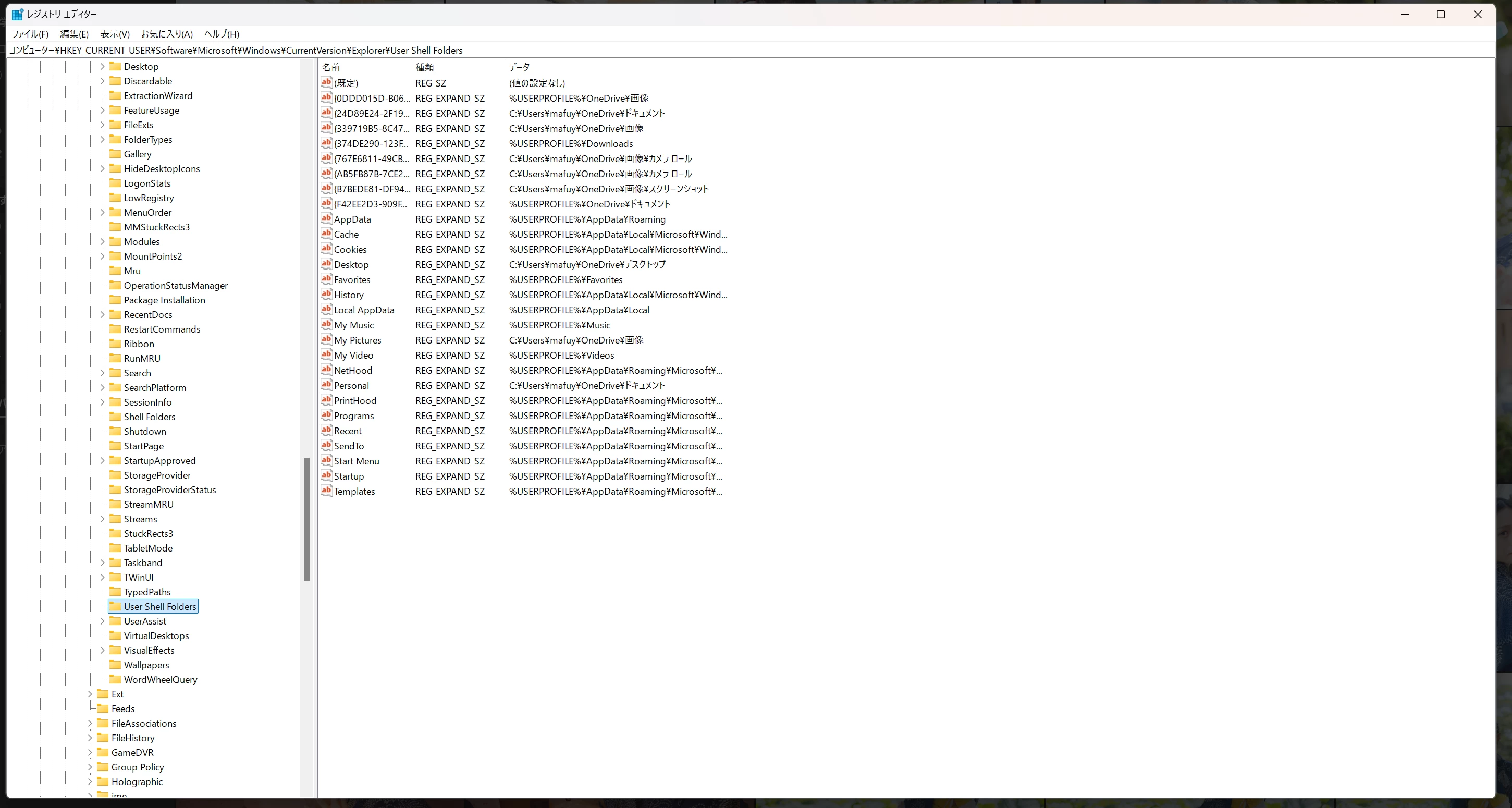This screenshot has height=808, width=1512.
Task: Expand the MountPoints2 node
Action: 103,256
